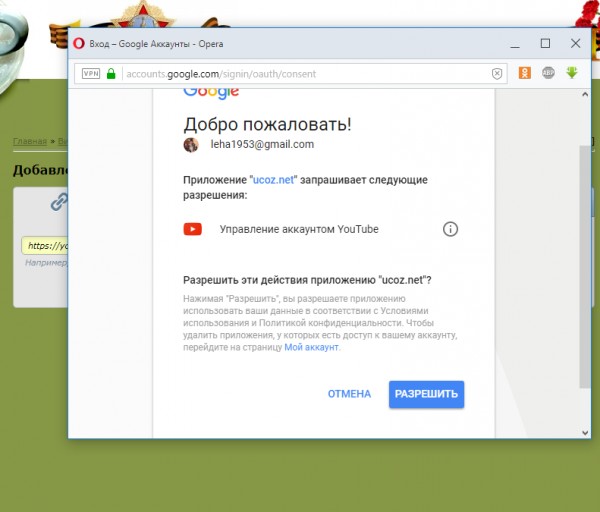Open the Odnoklassniki extension icon
This screenshot has width=600, height=512.
[x=525, y=73]
